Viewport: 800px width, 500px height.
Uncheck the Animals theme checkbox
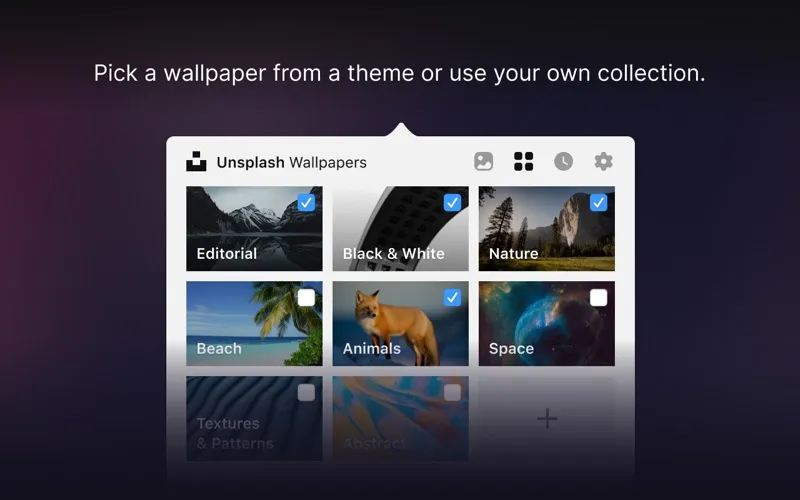tap(453, 297)
